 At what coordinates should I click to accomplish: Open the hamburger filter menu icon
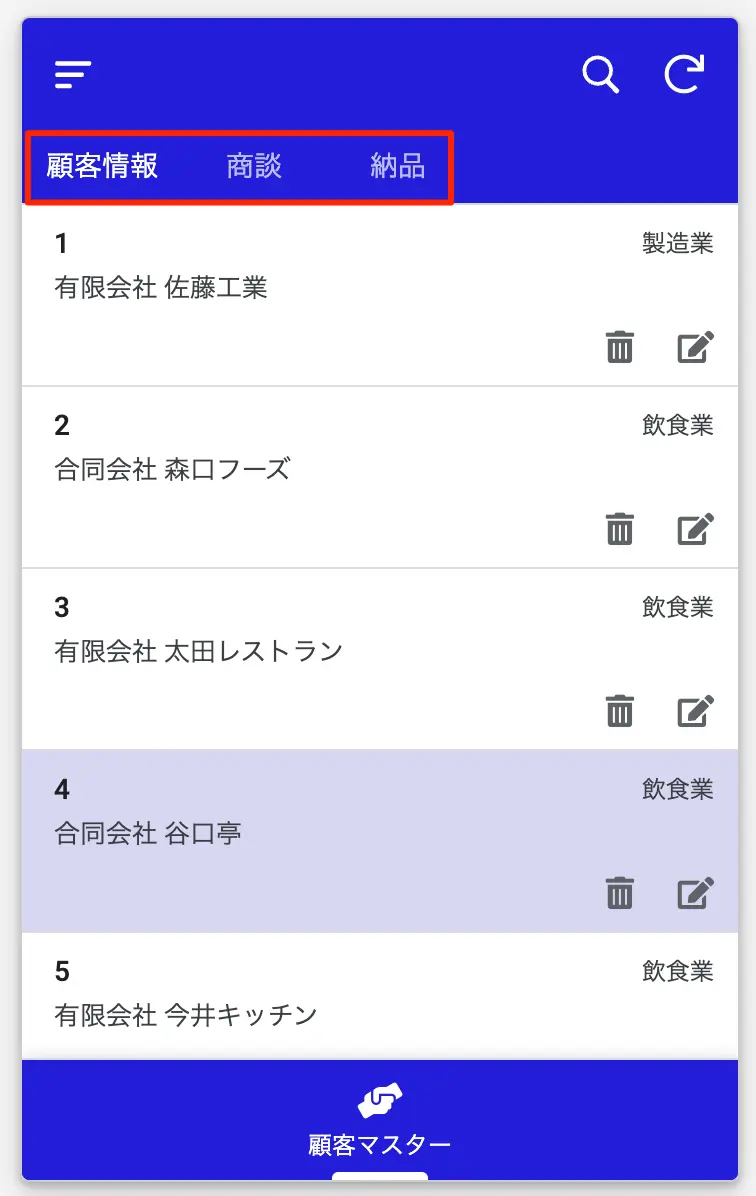[x=72, y=75]
